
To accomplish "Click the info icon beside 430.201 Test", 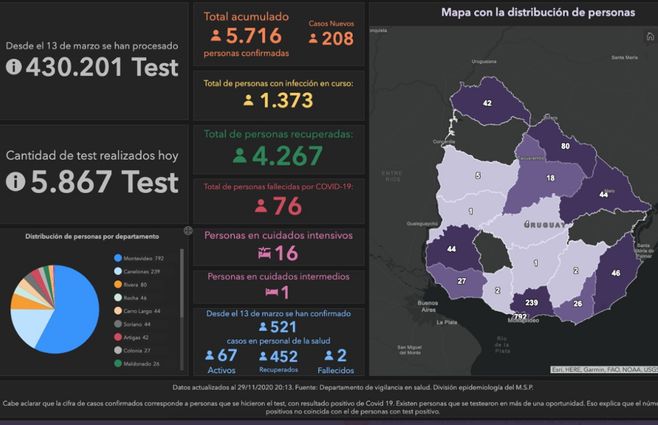I will 14,68.
